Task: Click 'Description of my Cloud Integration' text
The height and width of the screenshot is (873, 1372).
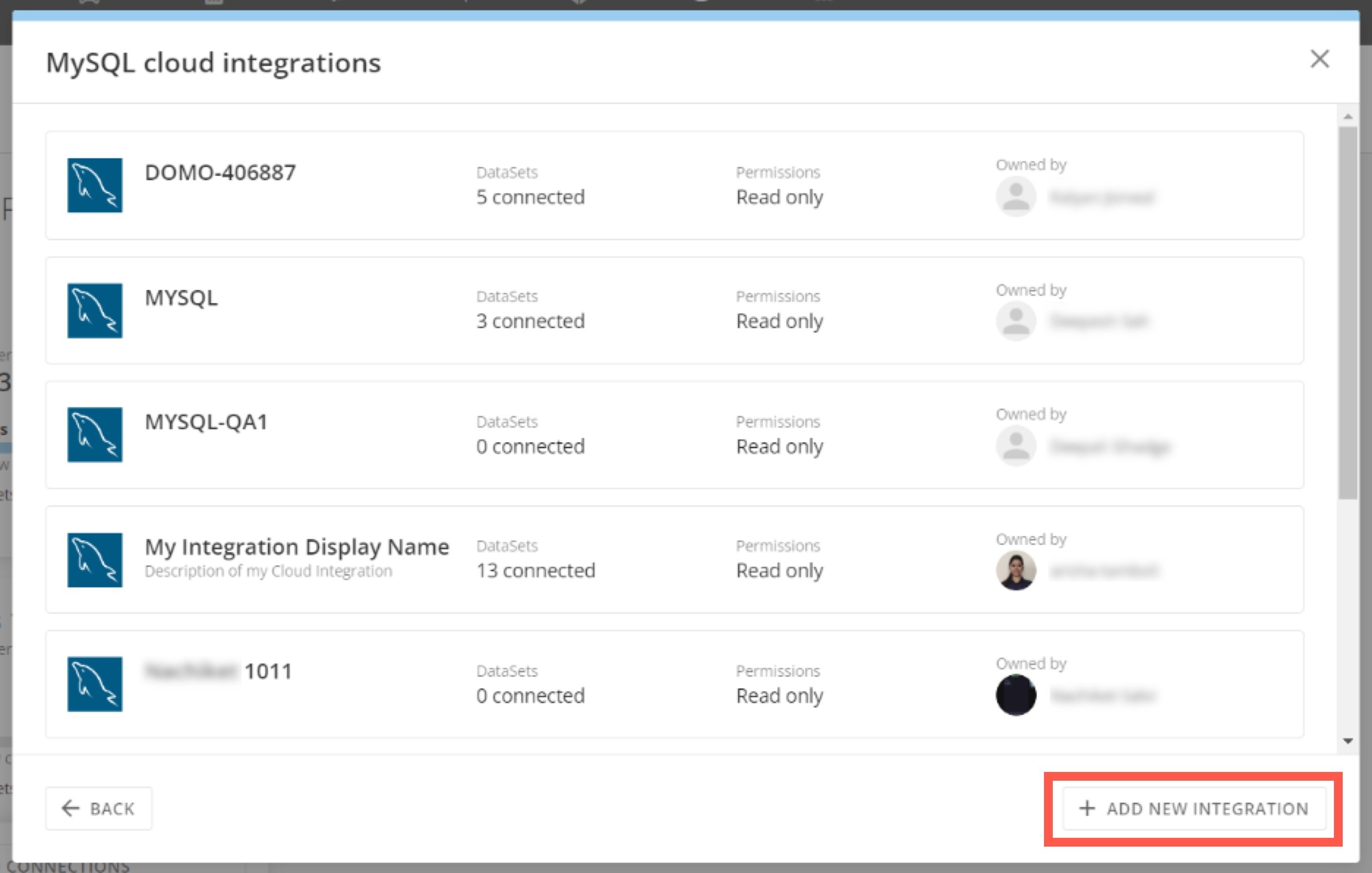Action: (268, 571)
